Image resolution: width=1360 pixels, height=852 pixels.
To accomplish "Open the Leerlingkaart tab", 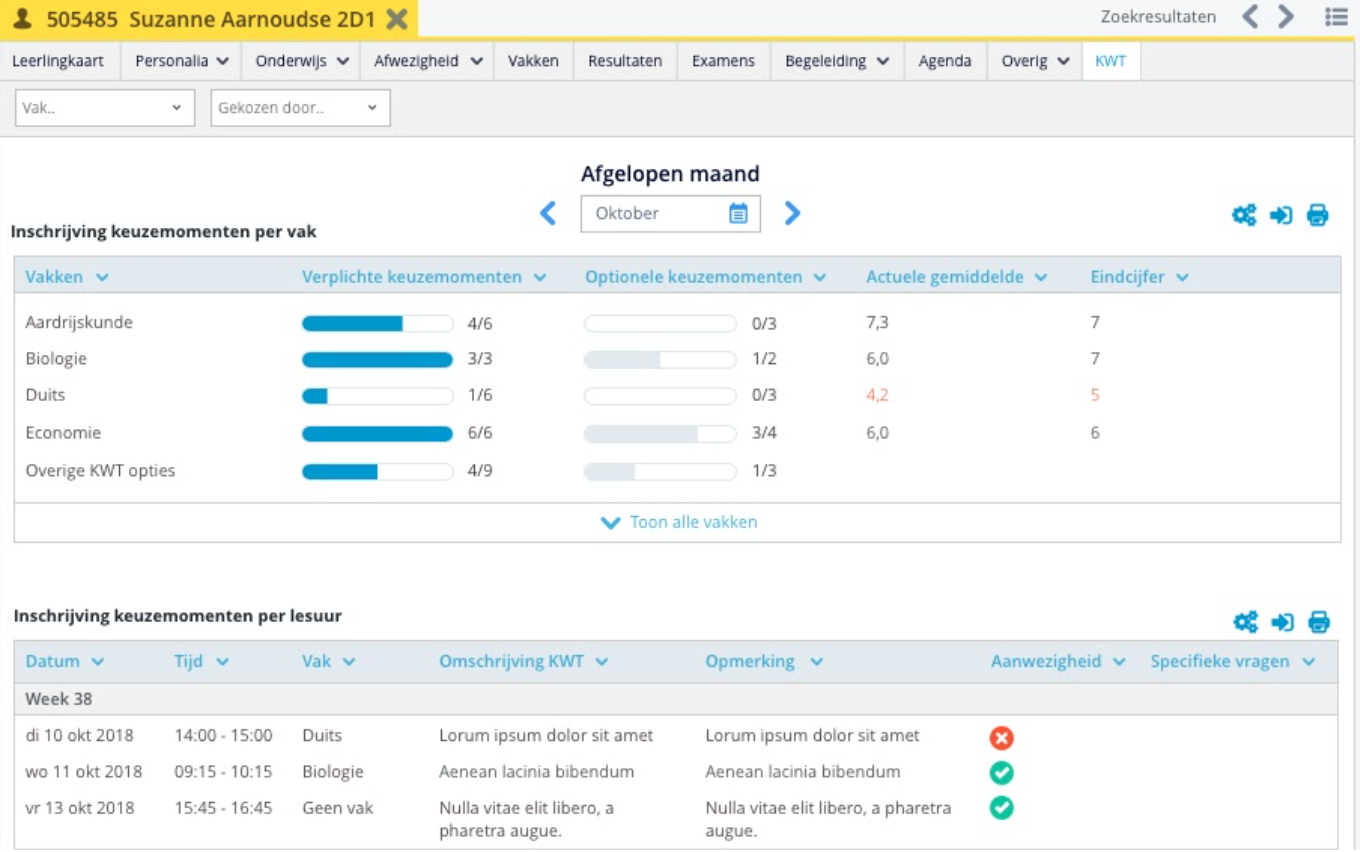I will (x=58, y=61).
